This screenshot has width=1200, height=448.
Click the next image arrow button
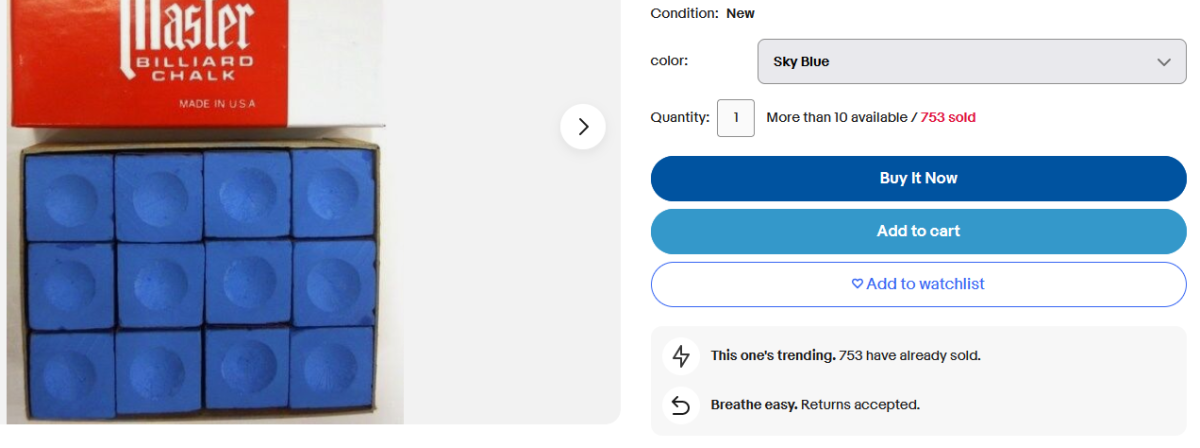click(583, 127)
